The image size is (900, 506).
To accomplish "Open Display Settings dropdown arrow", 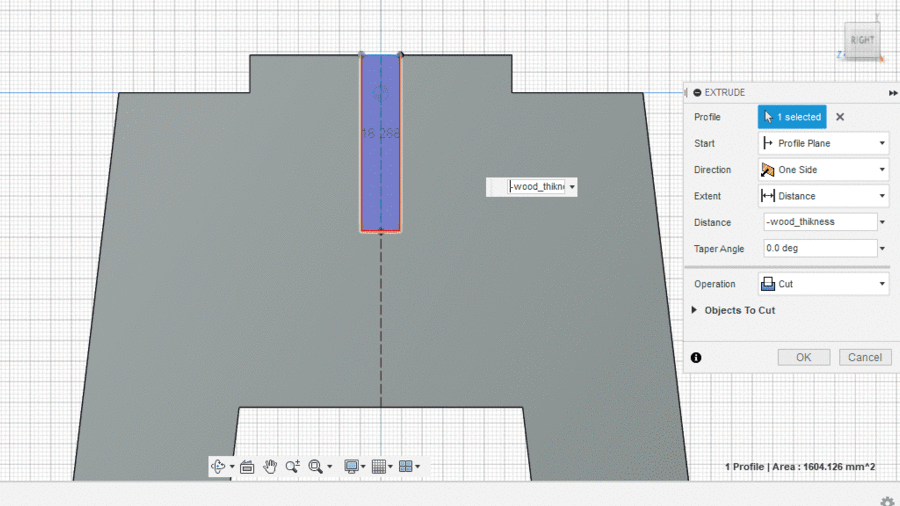I will [x=363, y=466].
